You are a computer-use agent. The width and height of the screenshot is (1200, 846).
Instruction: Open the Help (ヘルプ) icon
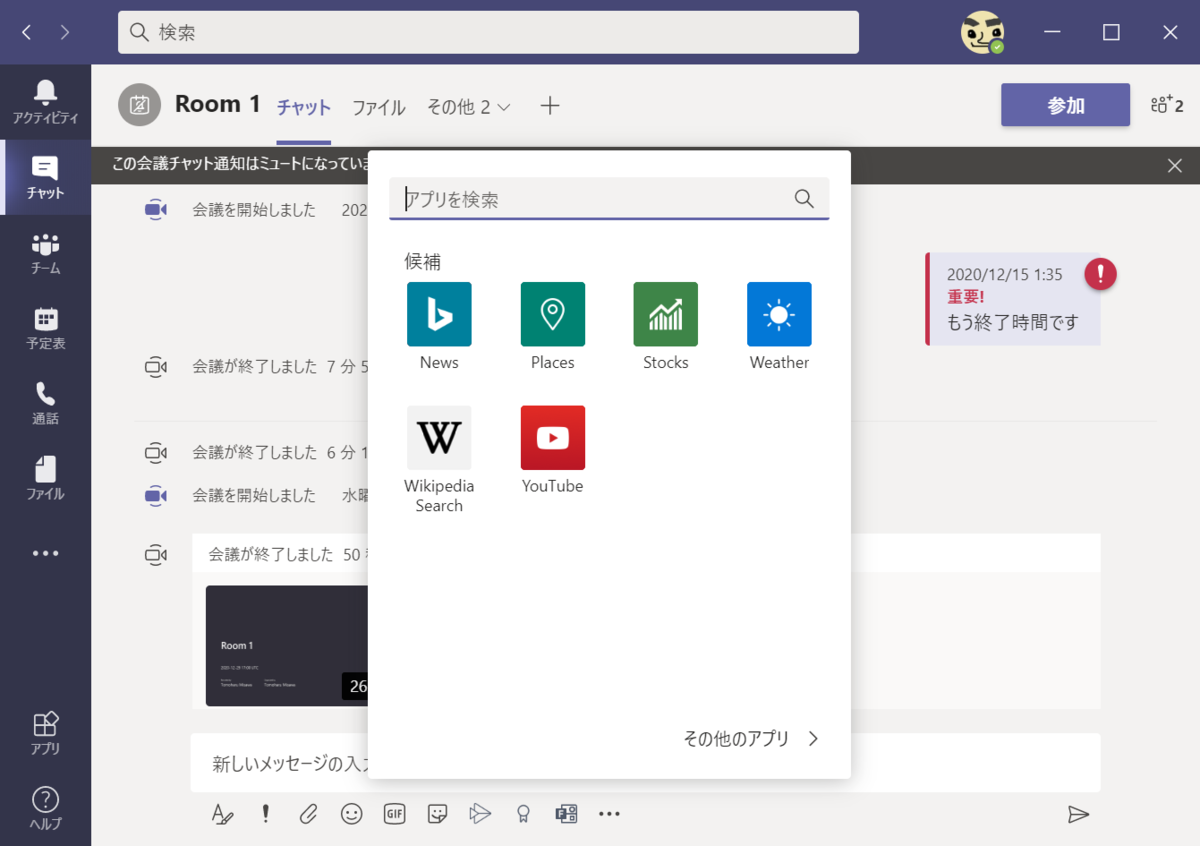pos(45,808)
